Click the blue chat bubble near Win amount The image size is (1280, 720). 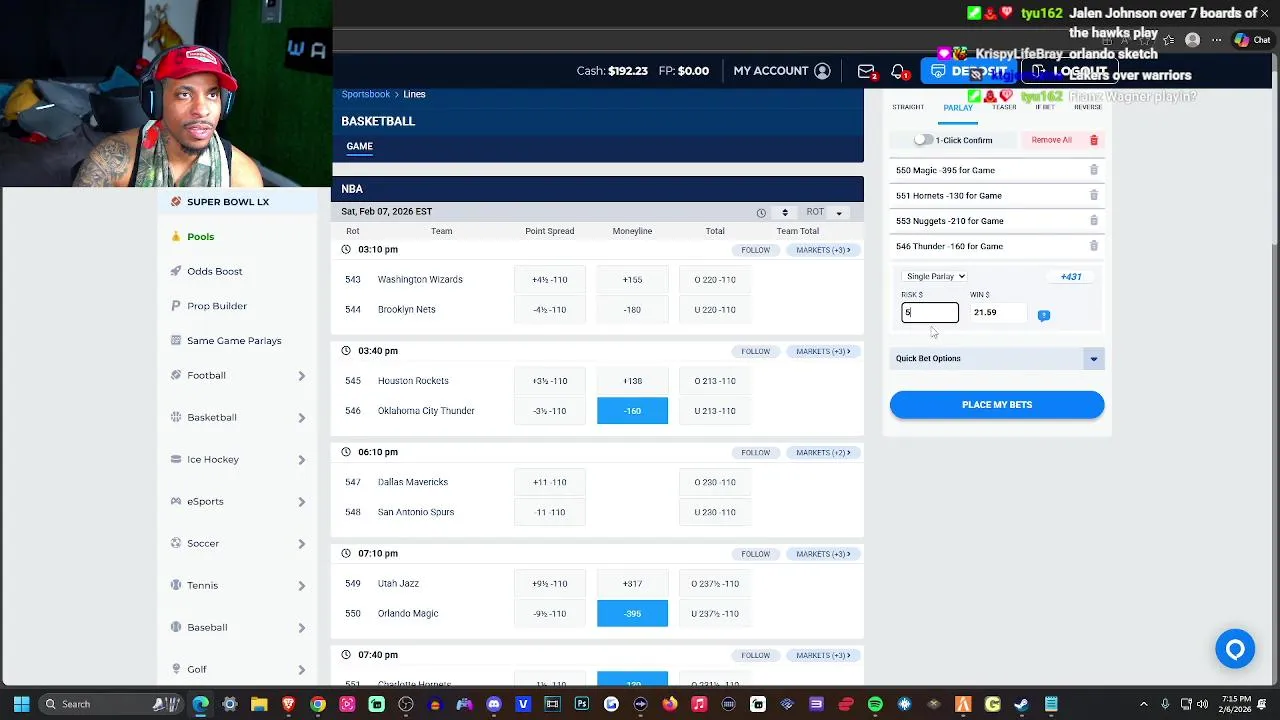click(x=1043, y=315)
